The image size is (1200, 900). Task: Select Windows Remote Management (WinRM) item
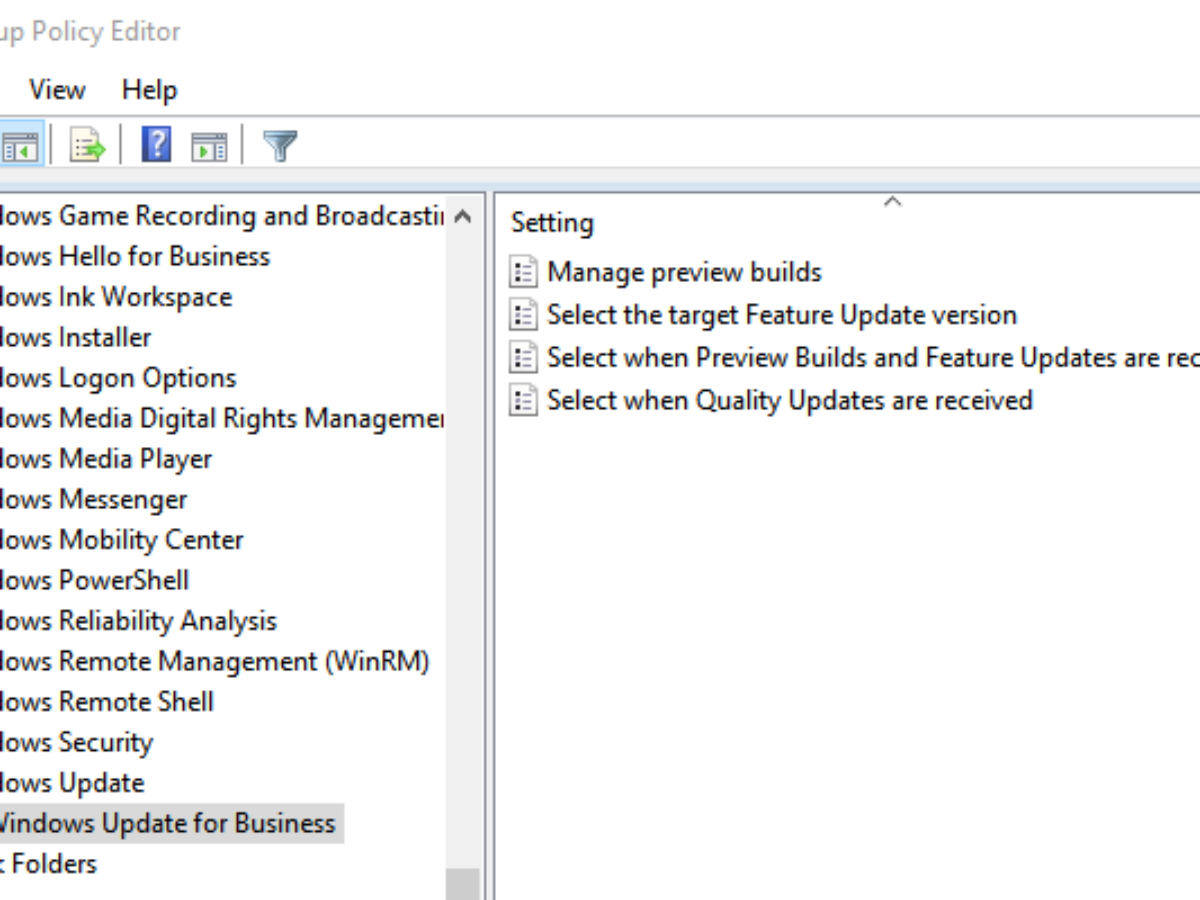click(215, 661)
